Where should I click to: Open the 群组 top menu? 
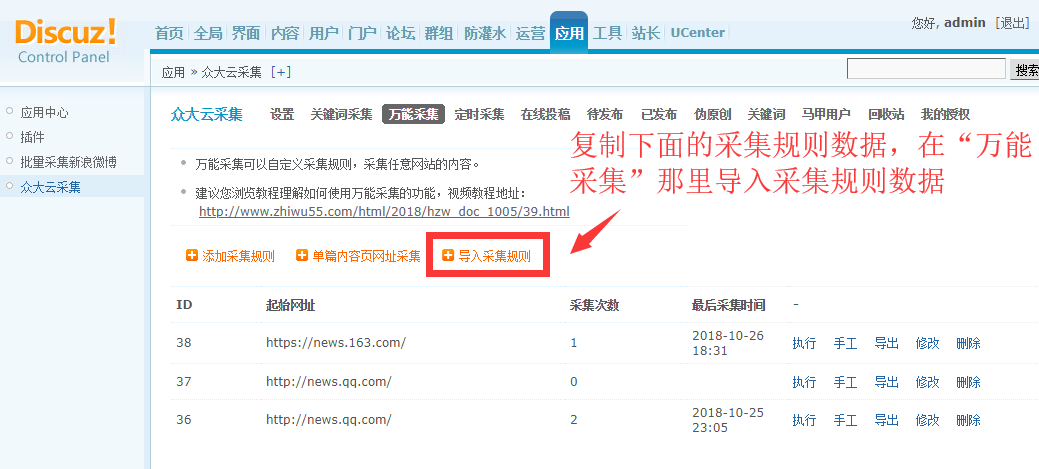coord(439,33)
